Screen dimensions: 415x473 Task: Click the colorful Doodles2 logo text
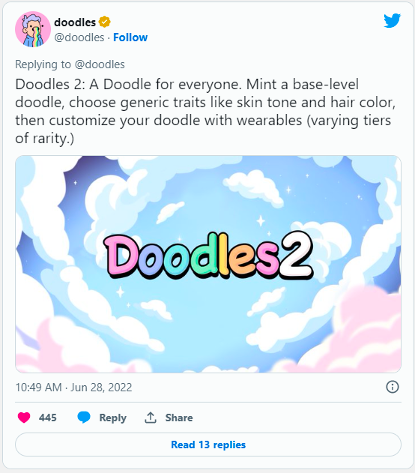(x=209, y=256)
